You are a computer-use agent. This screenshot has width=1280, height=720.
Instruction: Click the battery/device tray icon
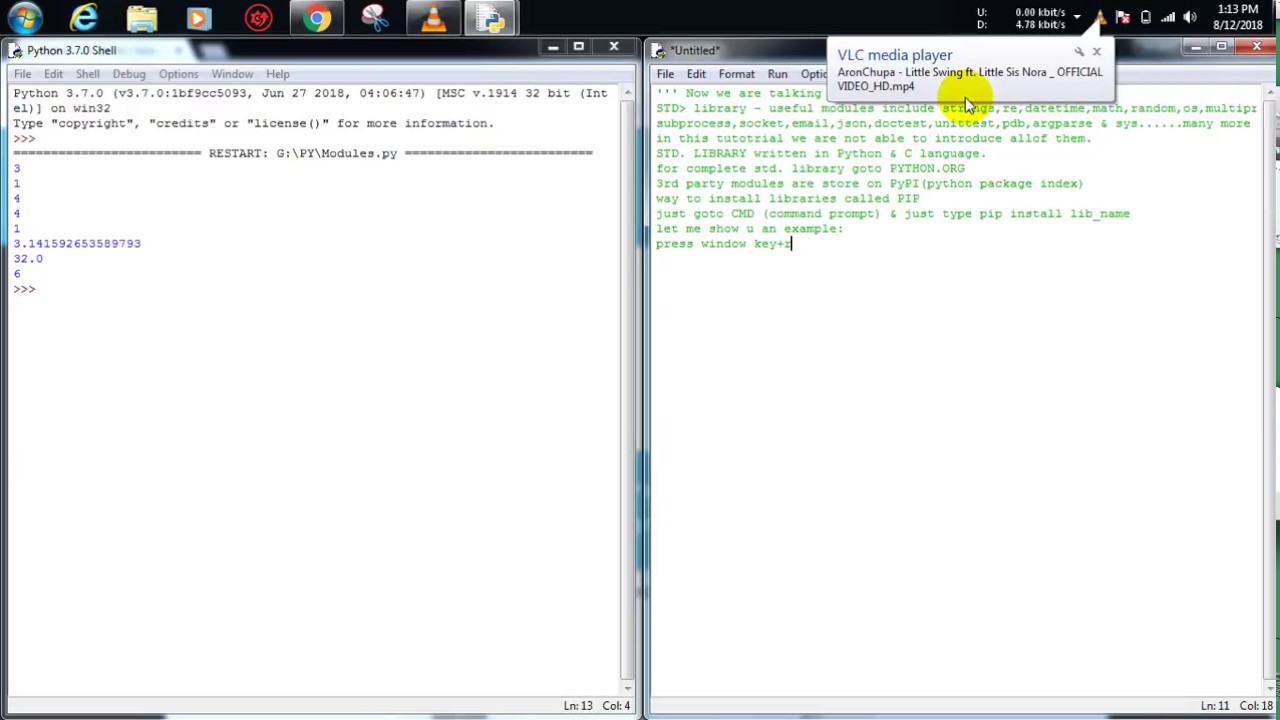tap(1146, 17)
